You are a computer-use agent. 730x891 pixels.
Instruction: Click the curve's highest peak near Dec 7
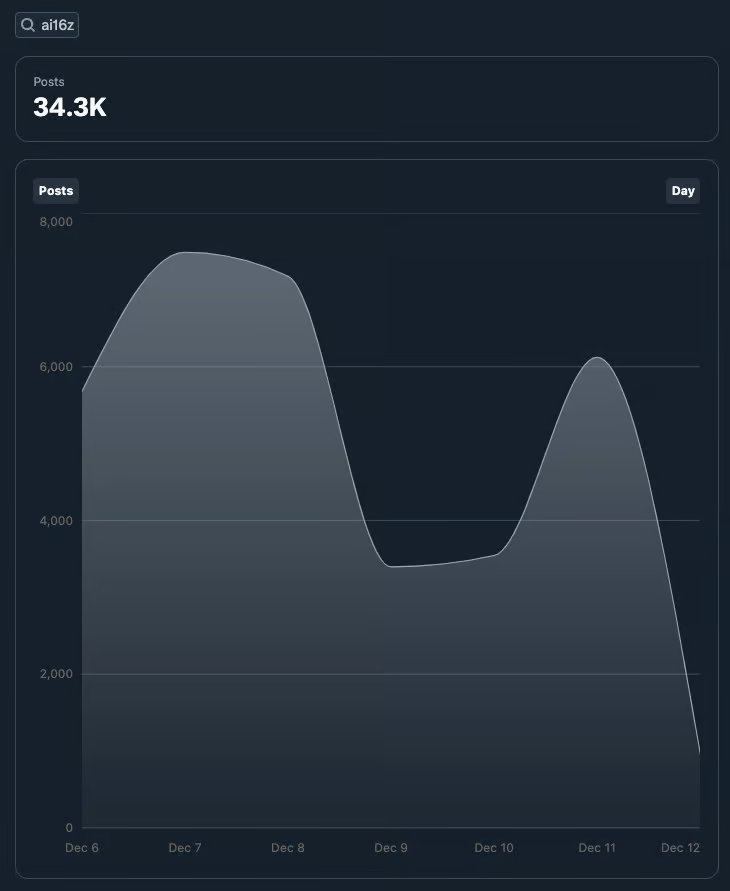pyautogui.click(x=186, y=252)
